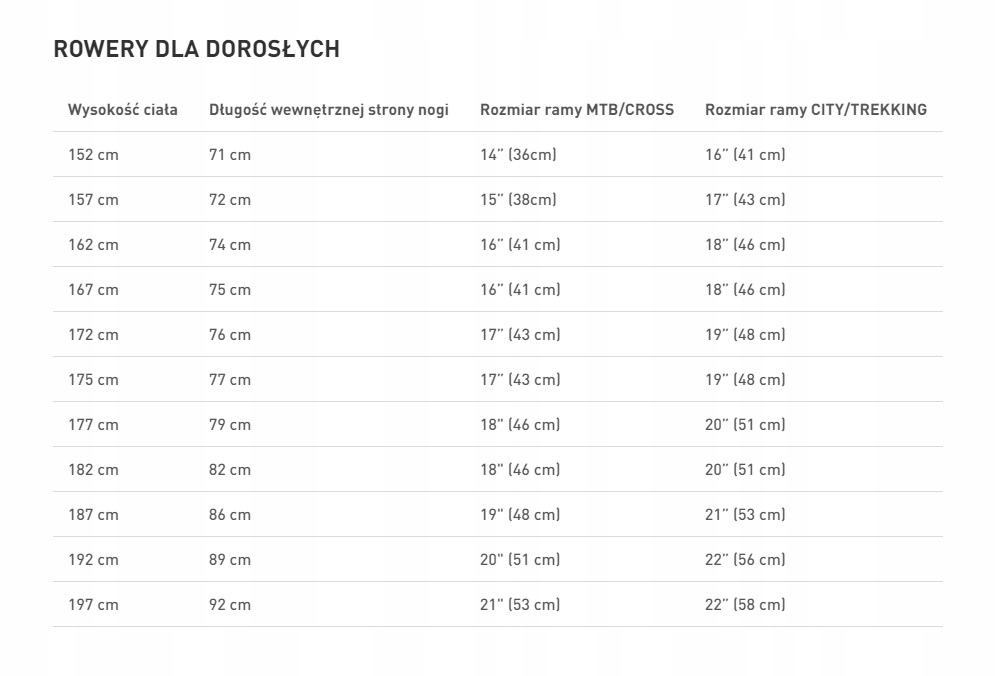Click the "ROWERY DLA DOROSŁYCH" heading

point(196,49)
